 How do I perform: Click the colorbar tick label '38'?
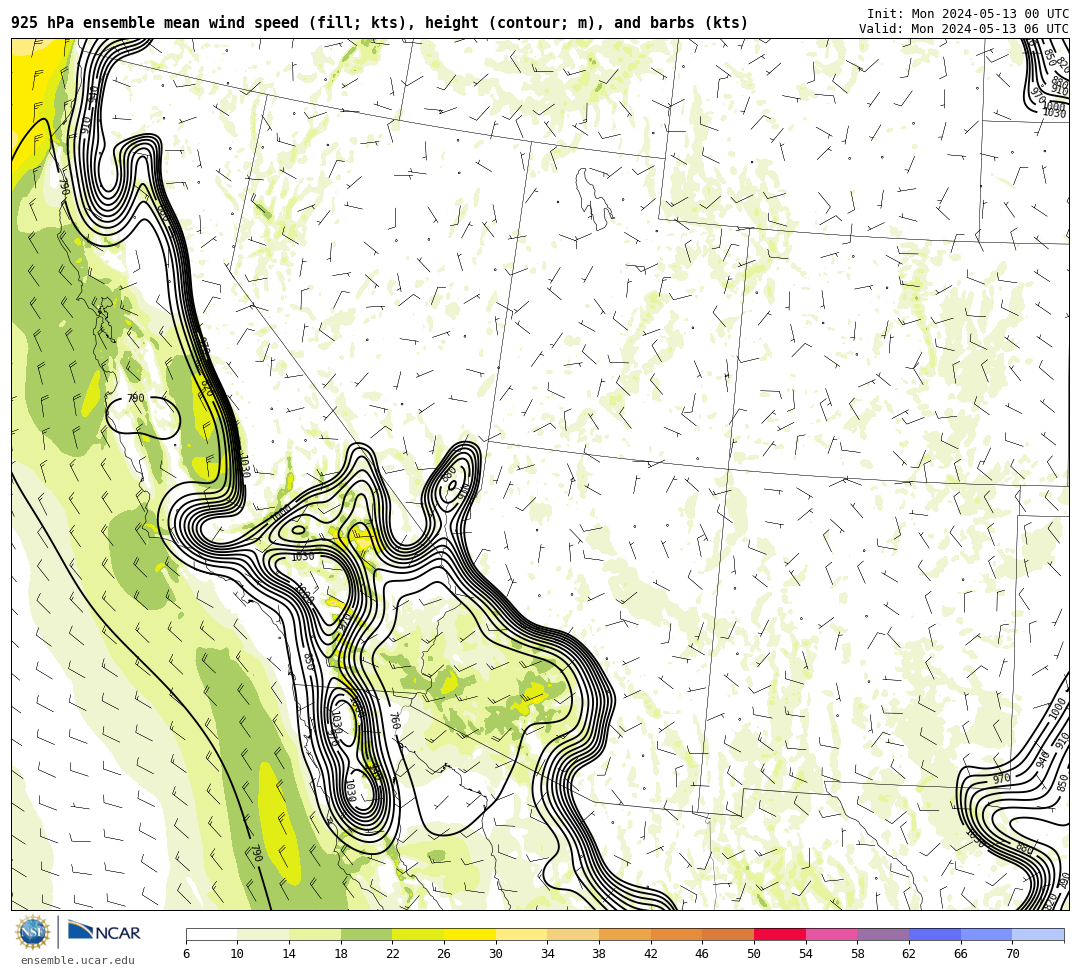click(x=599, y=954)
